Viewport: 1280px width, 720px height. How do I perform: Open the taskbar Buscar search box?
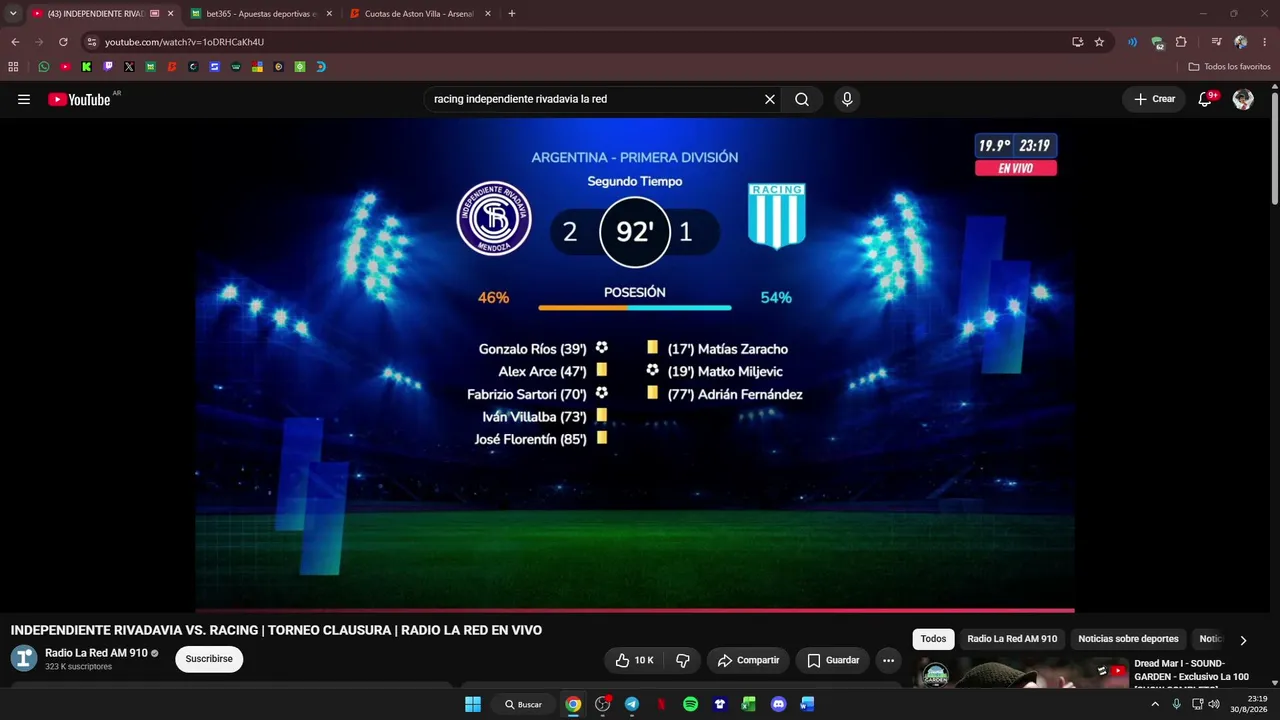click(x=524, y=704)
